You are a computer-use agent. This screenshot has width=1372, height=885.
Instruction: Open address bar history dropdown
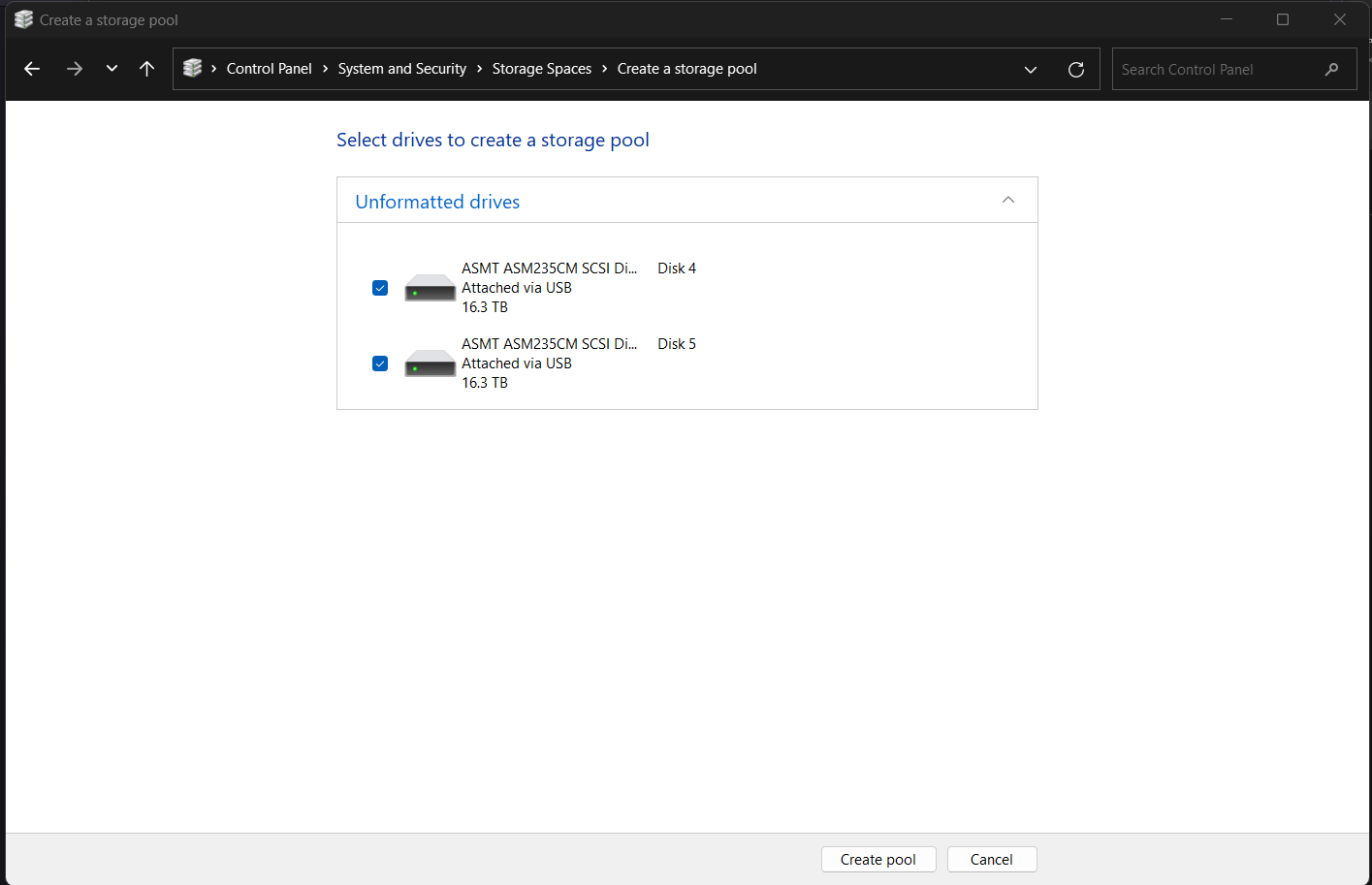point(1030,70)
